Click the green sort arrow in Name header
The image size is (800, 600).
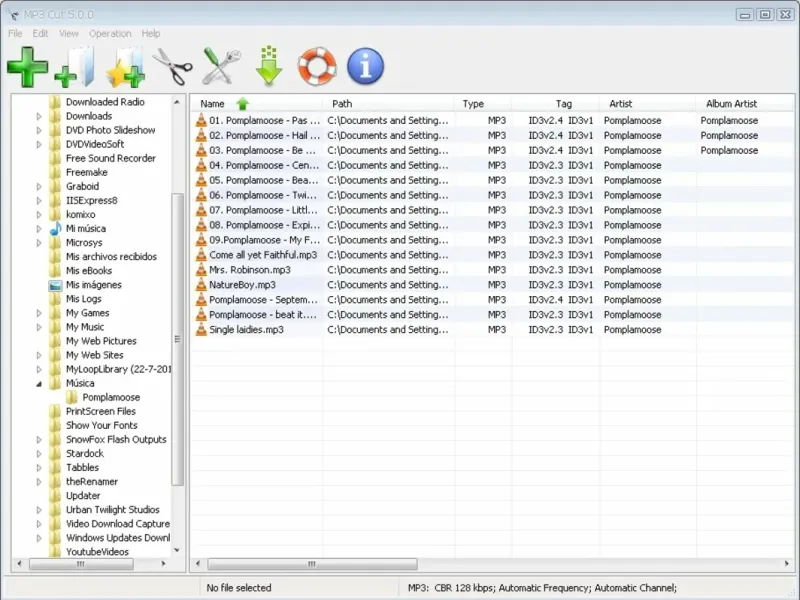click(x=242, y=104)
